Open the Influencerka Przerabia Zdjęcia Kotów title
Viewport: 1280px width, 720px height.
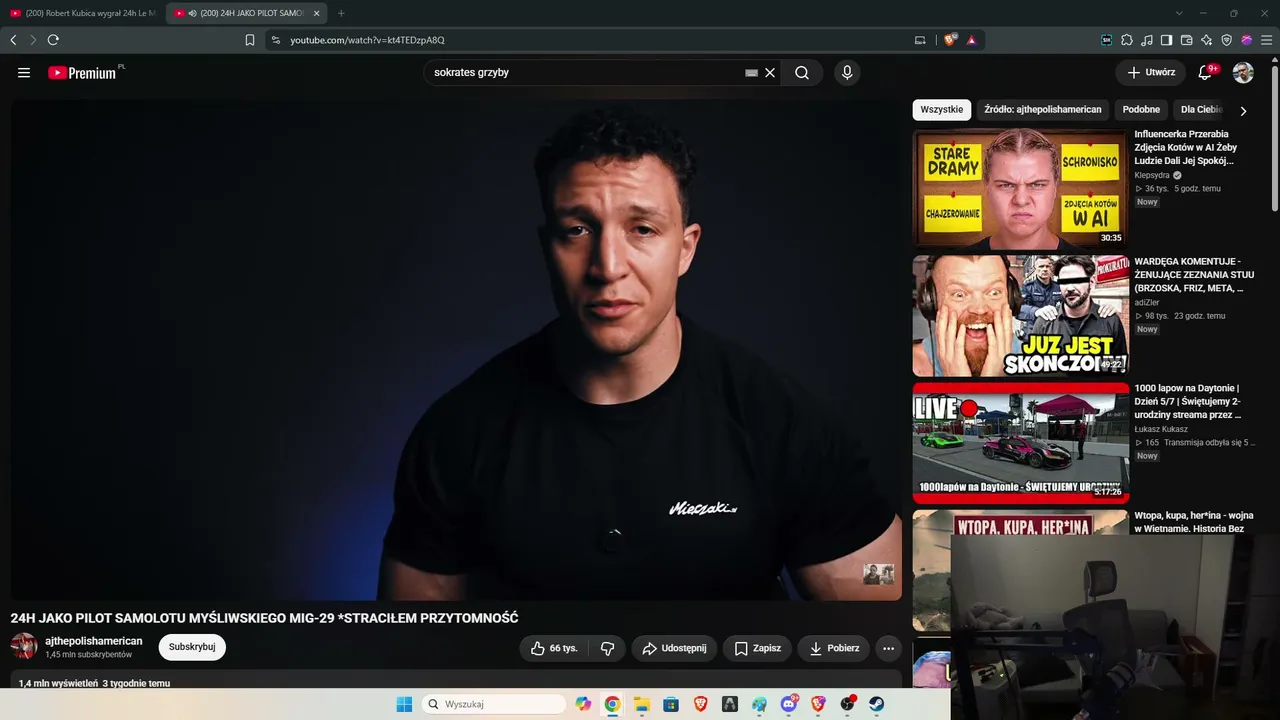(1186, 147)
